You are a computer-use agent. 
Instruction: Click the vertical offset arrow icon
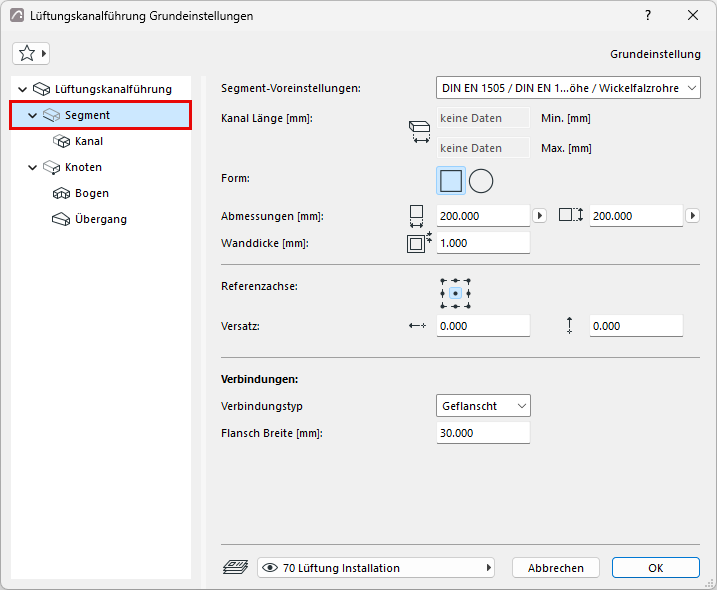569,325
